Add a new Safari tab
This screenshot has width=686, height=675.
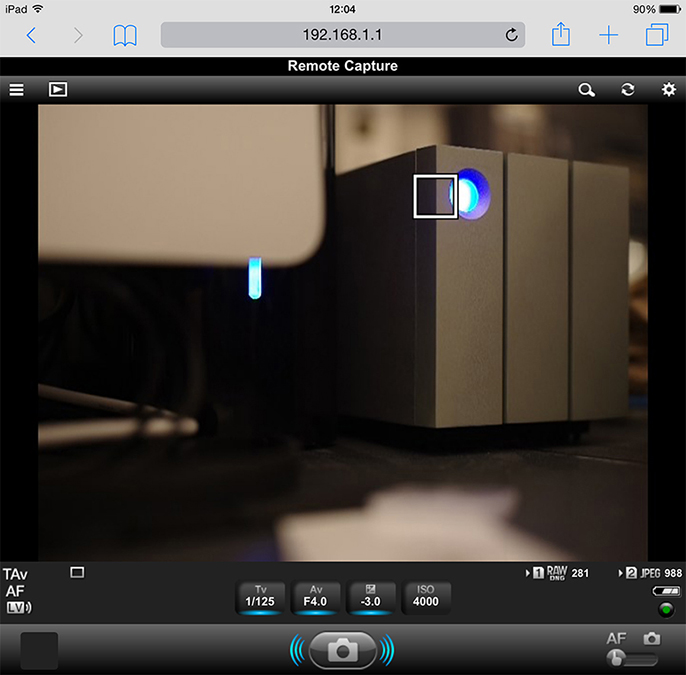pyautogui.click(x=609, y=35)
